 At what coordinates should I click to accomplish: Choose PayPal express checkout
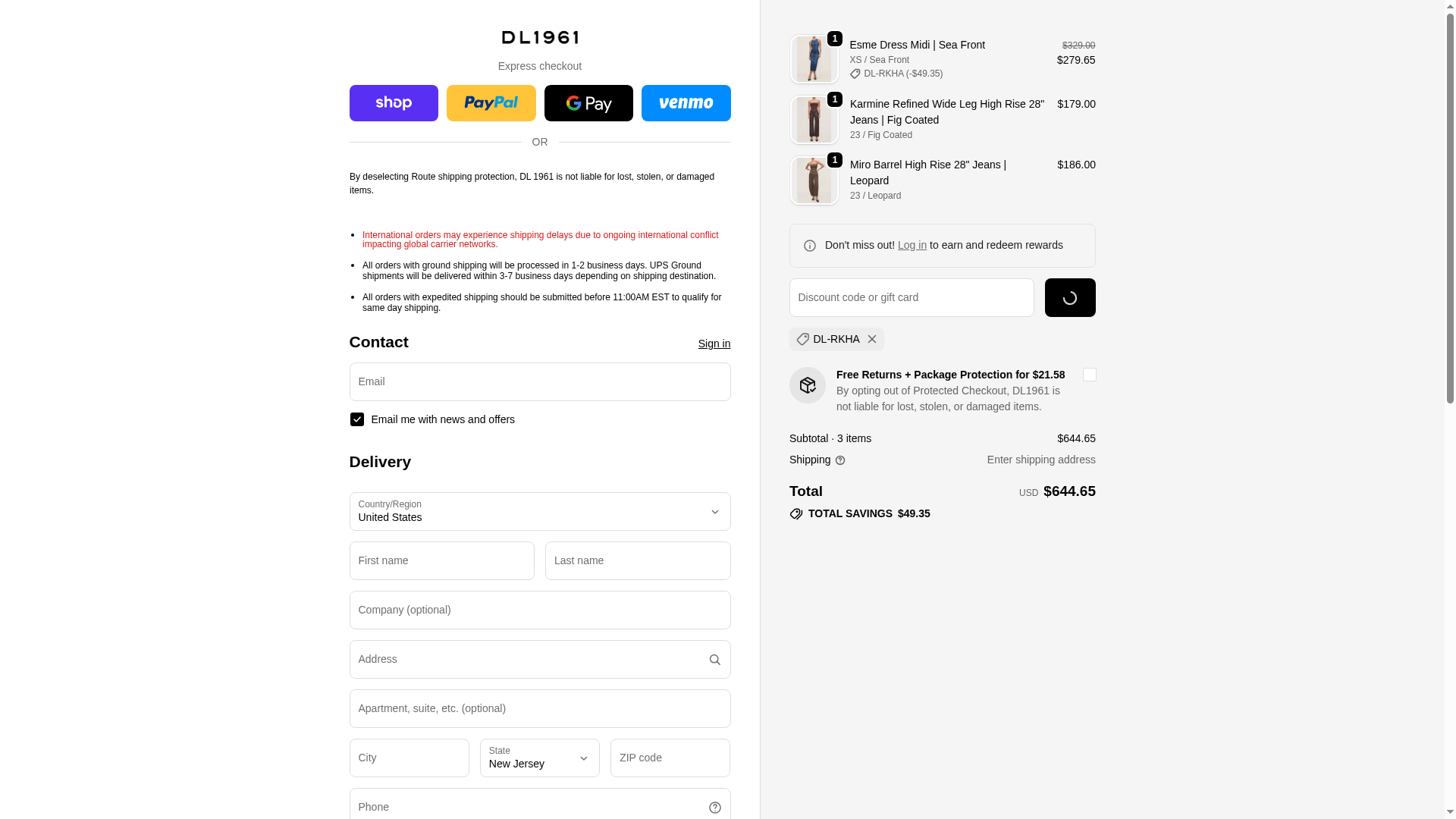pyautogui.click(x=491, y=103)
